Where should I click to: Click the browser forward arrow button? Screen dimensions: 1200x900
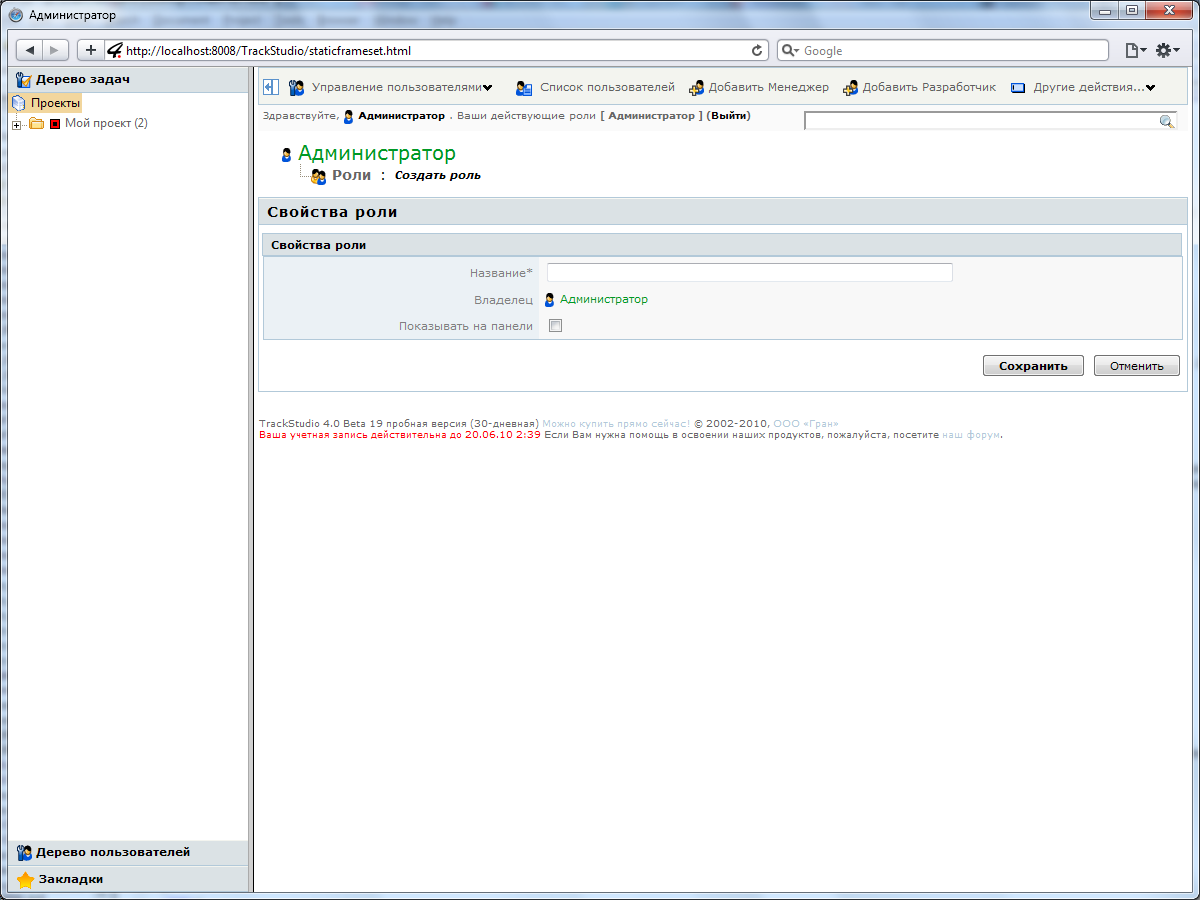(54, 50)
